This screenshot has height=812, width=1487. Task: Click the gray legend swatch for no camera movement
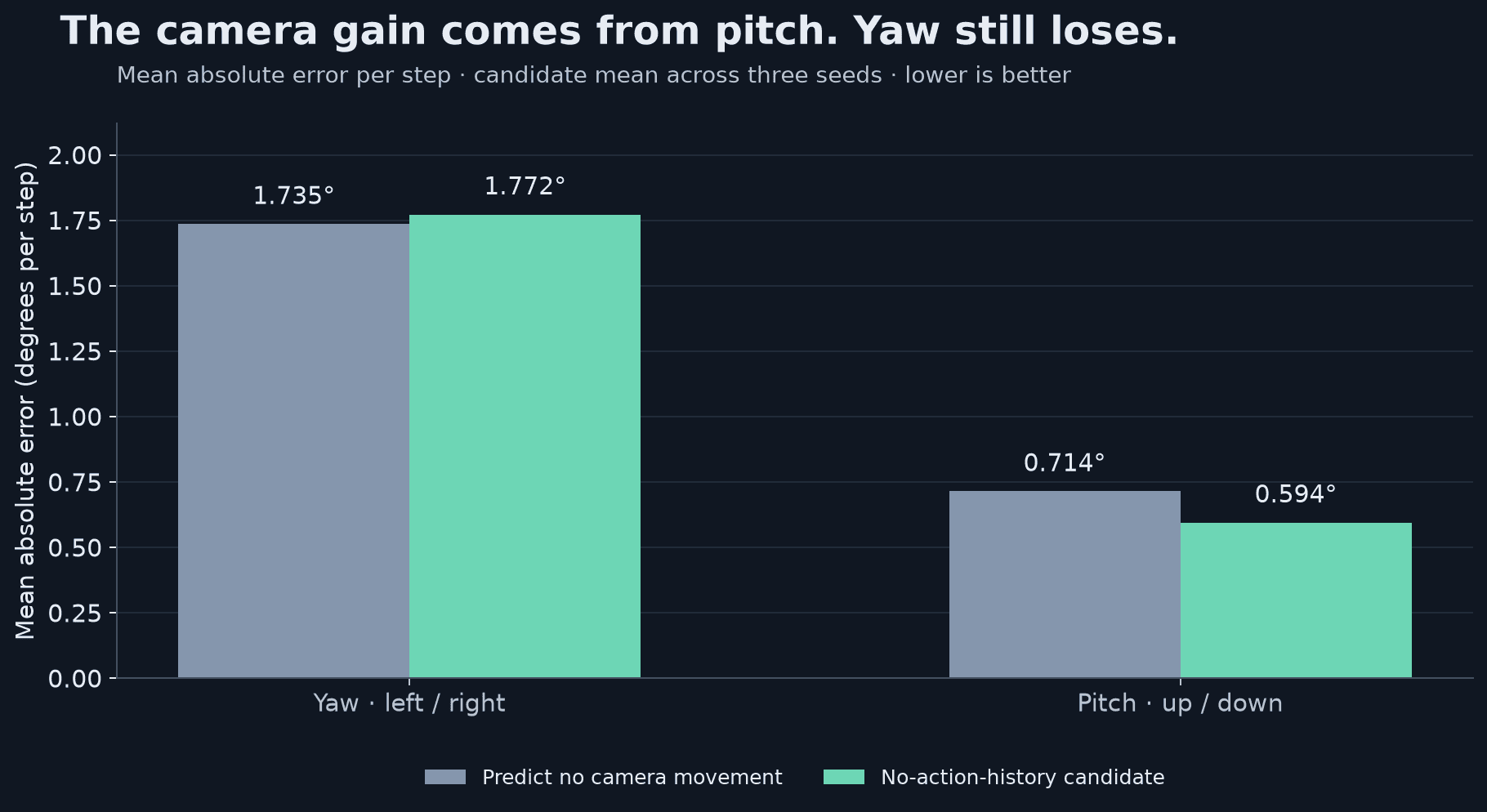coord(445,777)
